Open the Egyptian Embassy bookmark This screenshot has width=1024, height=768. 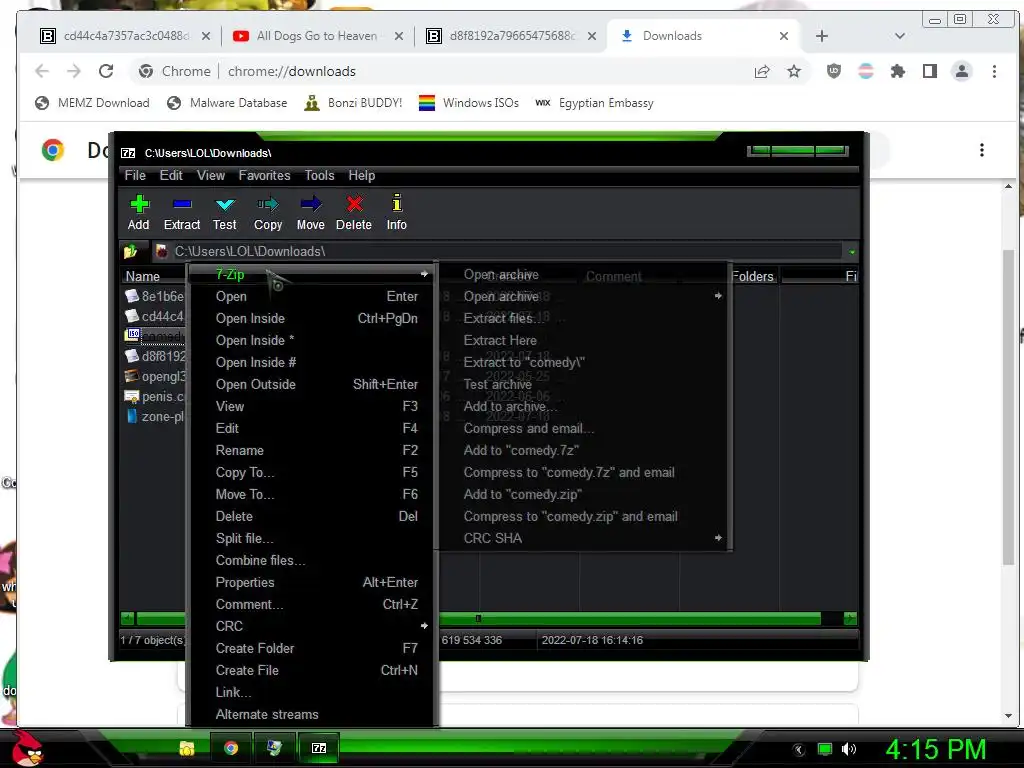pos(594,103)
